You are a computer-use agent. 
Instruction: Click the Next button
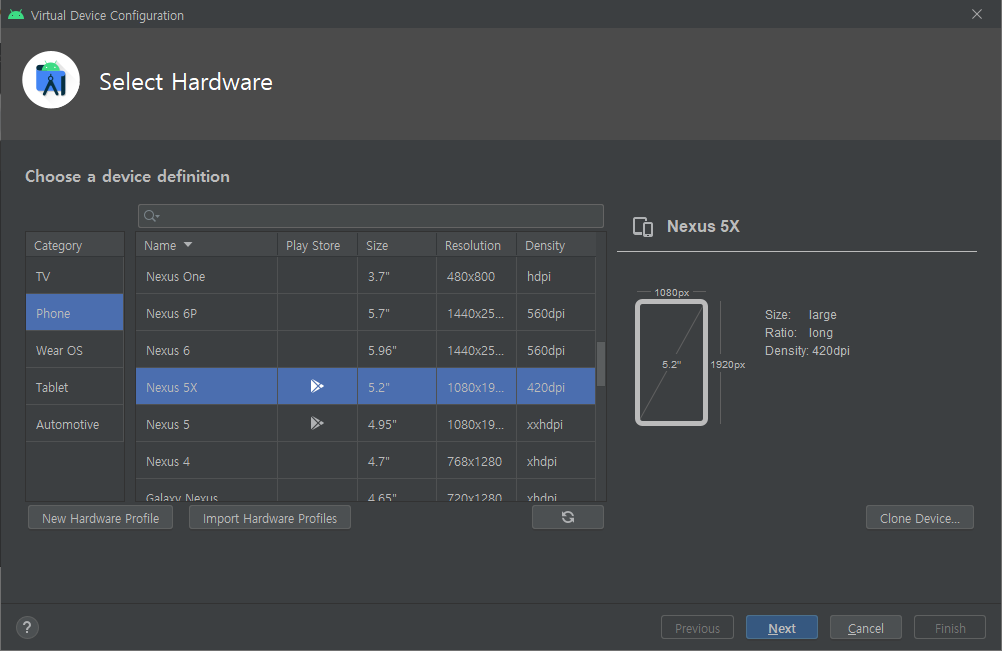[x=782, y=627]
